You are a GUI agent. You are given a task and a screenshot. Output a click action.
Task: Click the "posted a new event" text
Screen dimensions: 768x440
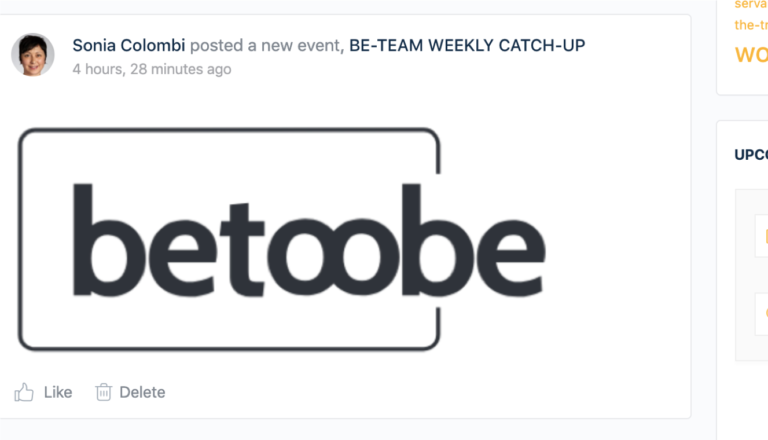click(x=265, y=45)
